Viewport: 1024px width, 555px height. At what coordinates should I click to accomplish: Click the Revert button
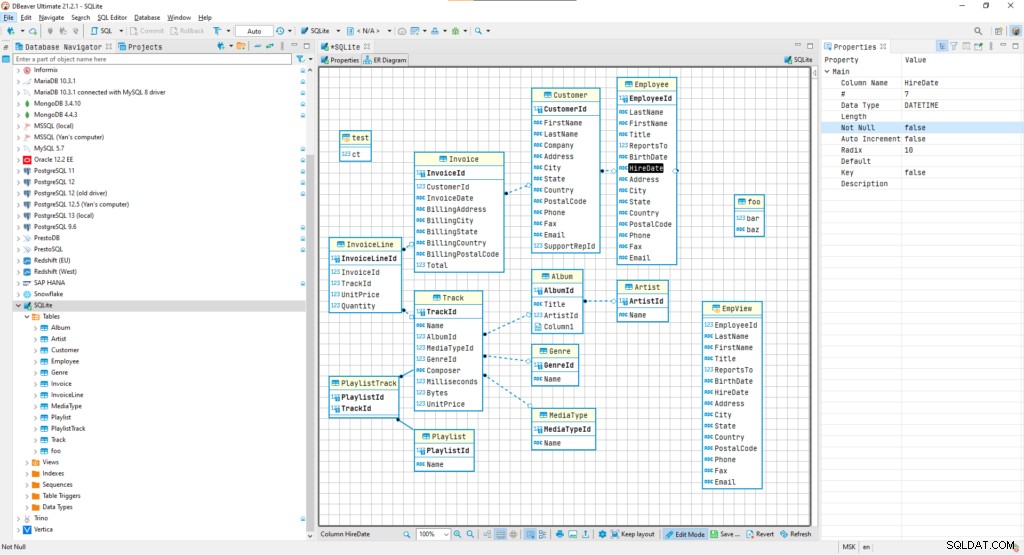coord(760,534)
